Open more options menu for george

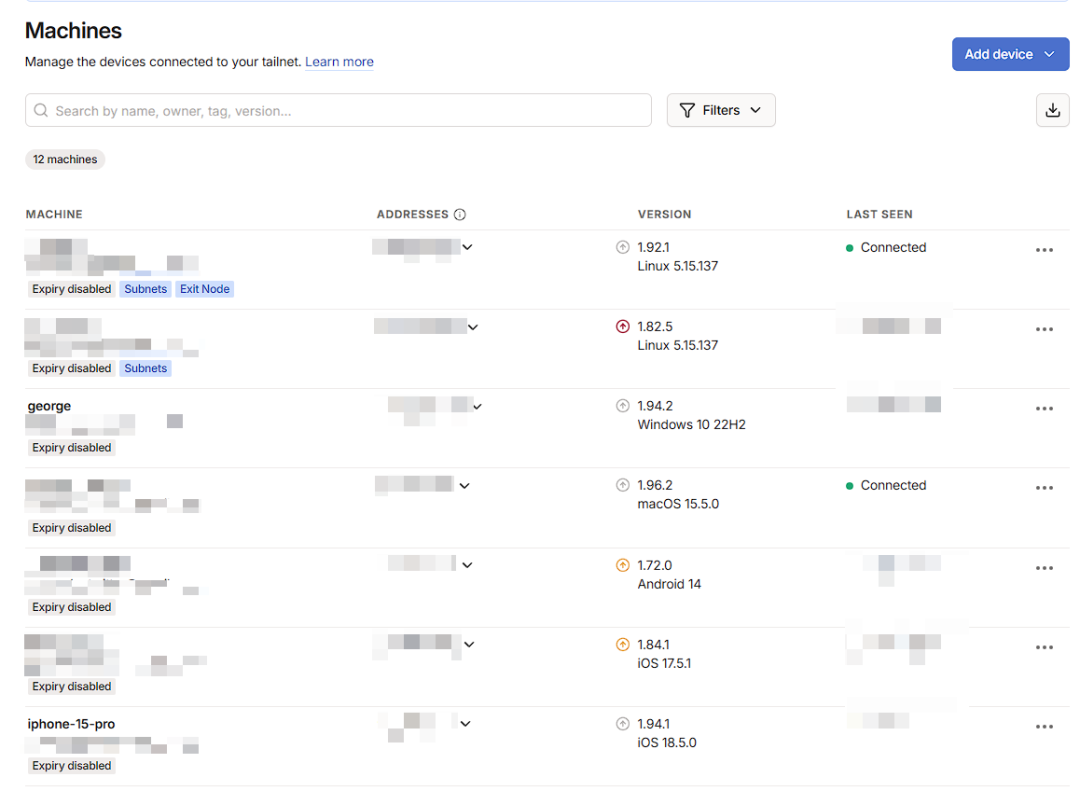(x=1044, y=409)
